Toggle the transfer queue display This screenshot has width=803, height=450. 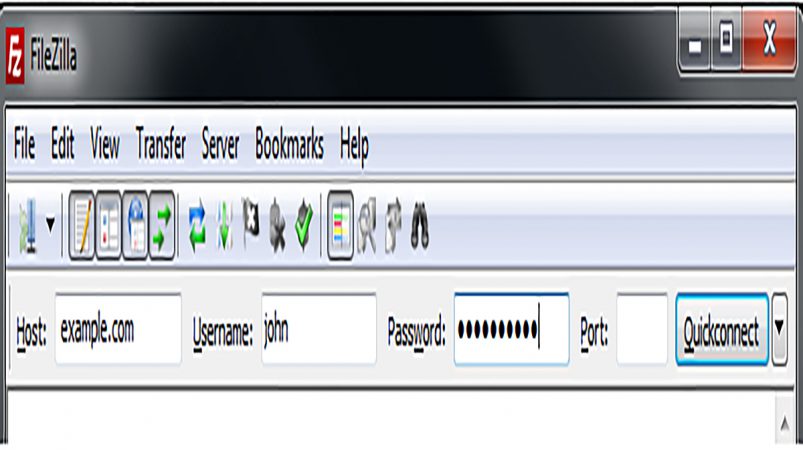tap(162, 225)
